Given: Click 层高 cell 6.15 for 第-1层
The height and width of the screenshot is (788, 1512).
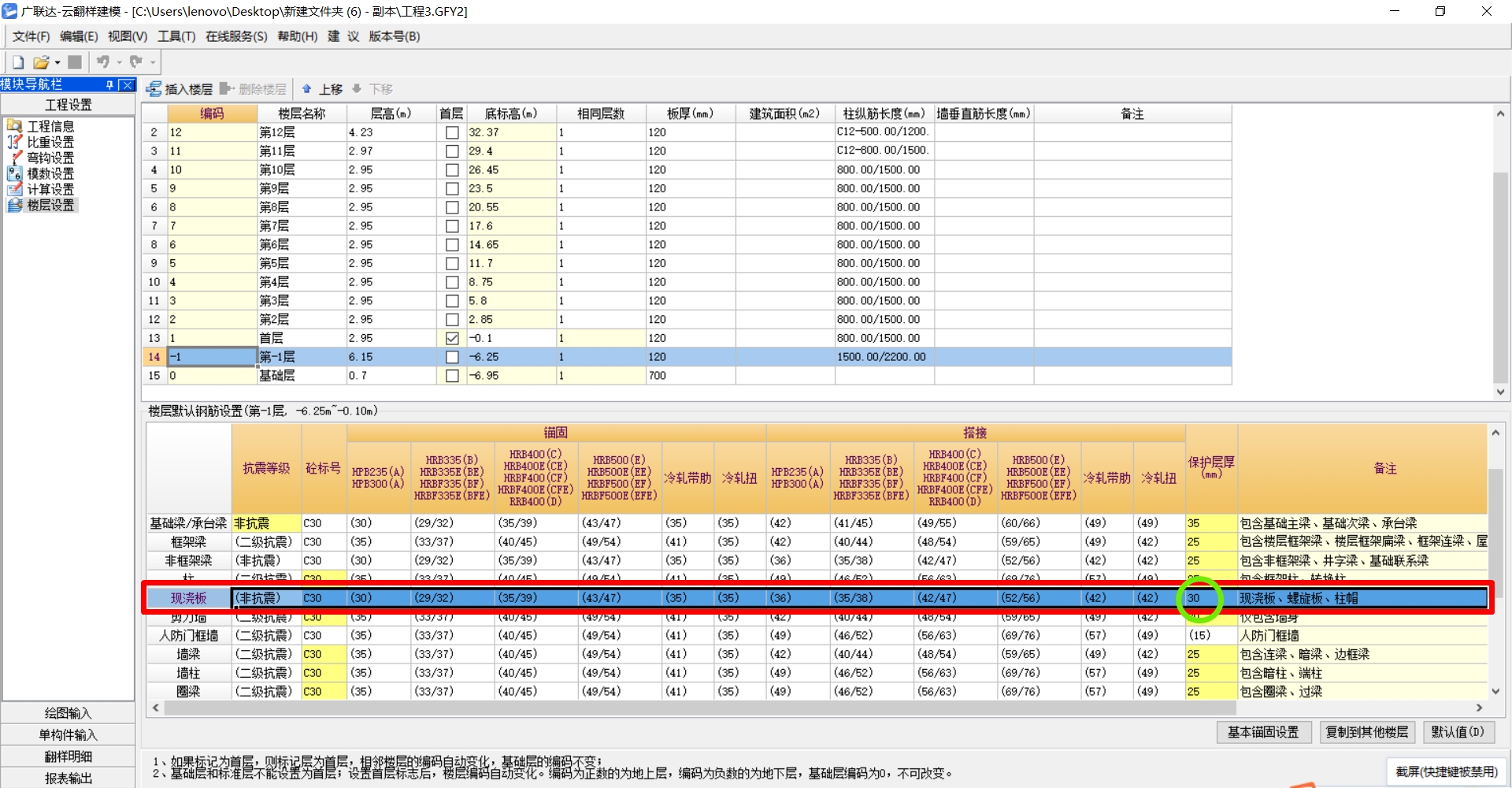Looking at the screenshot, I should pyautogui.click(x=391, y=357).
